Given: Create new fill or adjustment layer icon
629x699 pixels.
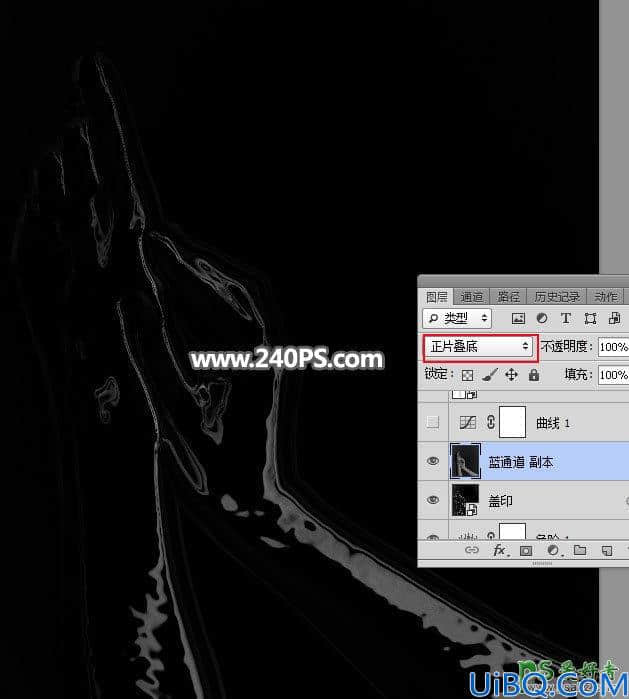Looking at the screenshot, I should pos(553,551).
